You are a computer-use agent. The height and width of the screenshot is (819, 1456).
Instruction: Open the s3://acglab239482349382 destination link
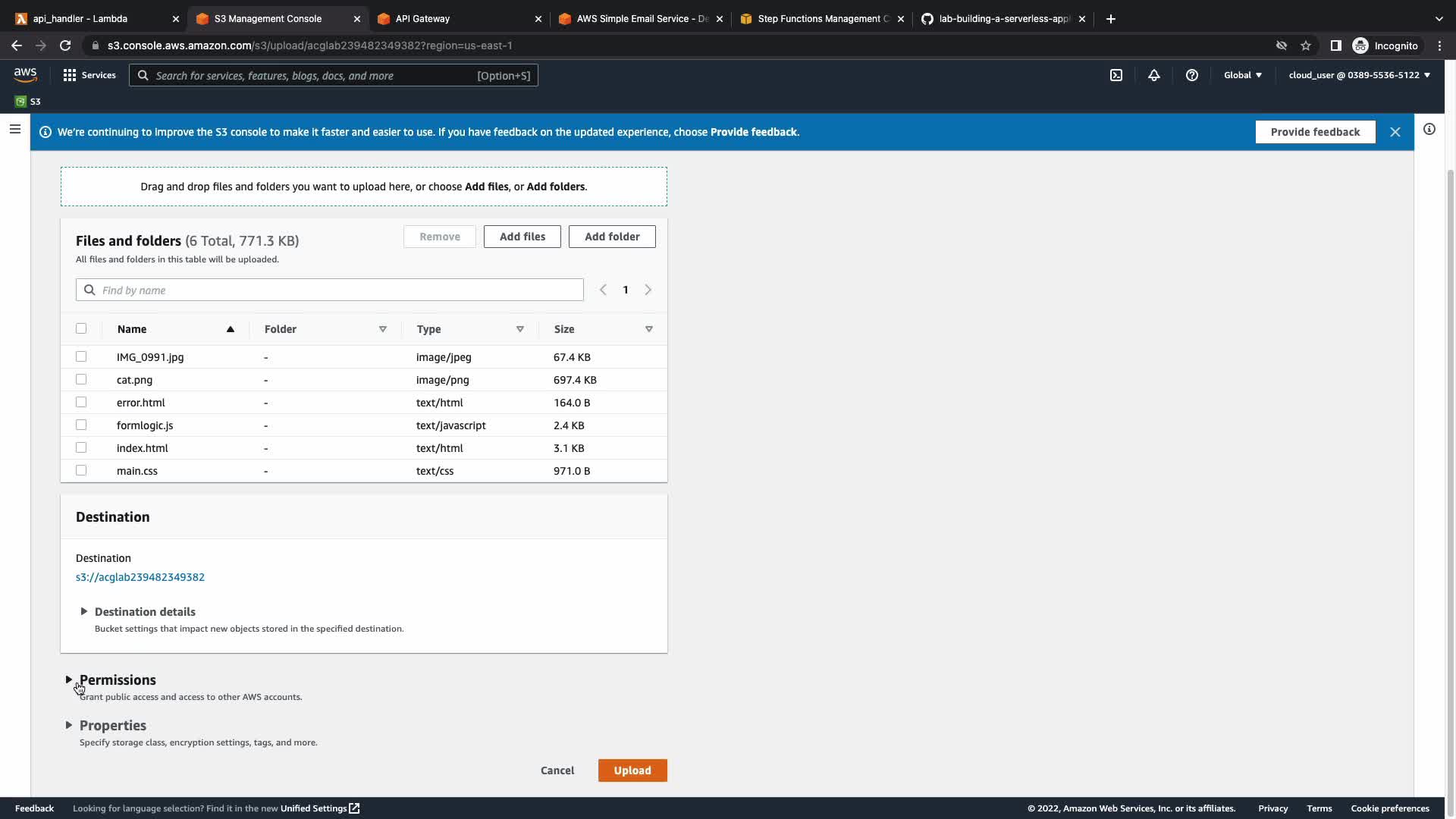tap(140, 577)
